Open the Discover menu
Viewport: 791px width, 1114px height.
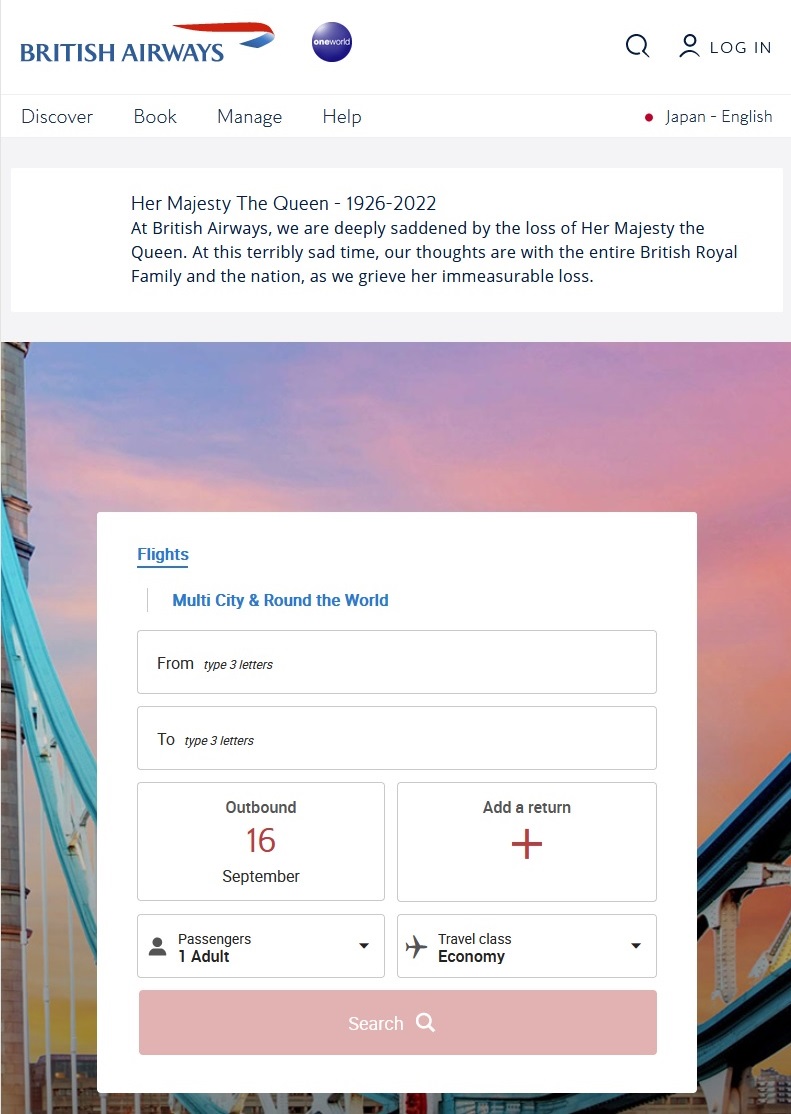(57, 117)
